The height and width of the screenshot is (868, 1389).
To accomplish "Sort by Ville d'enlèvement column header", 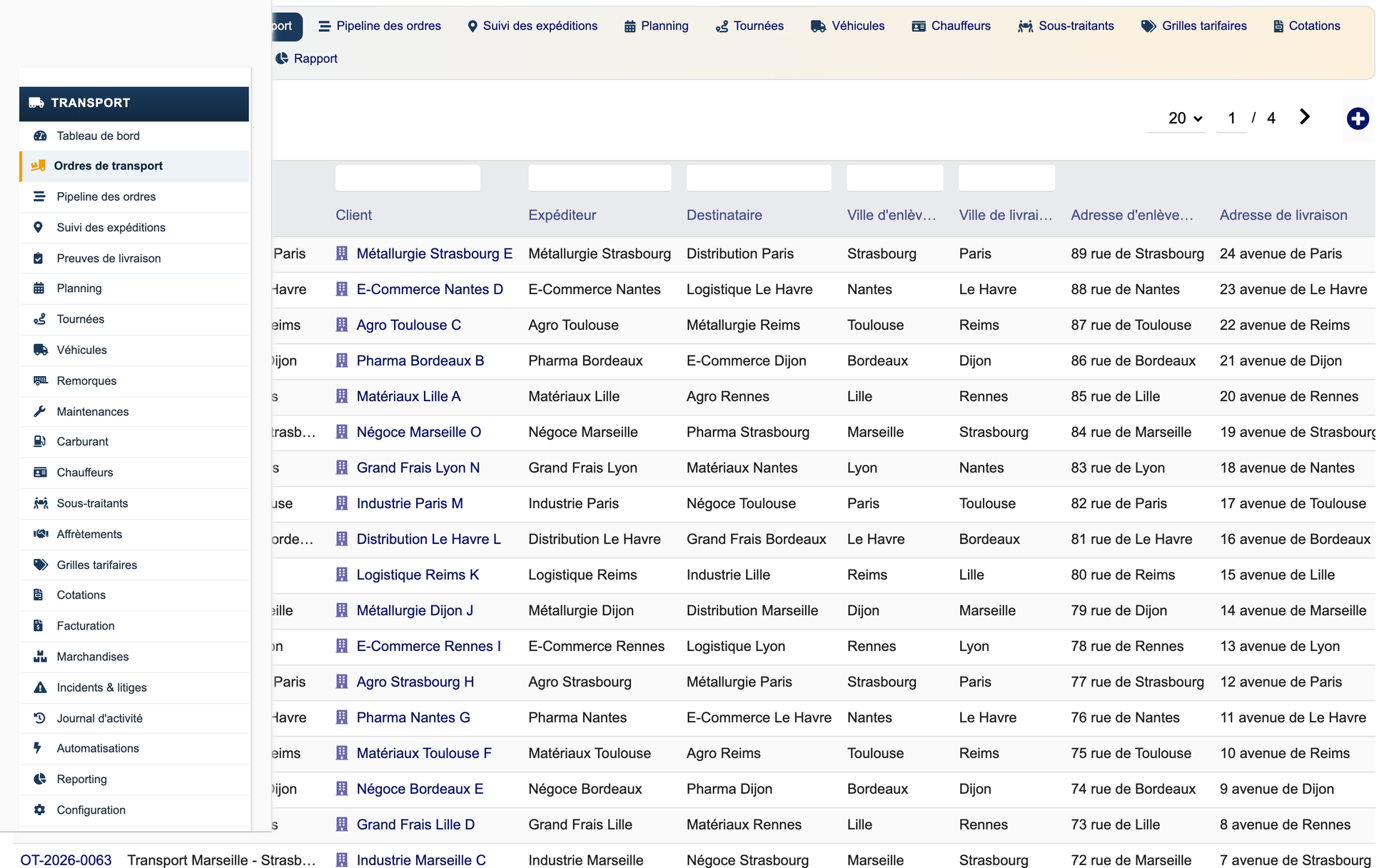I will 892,215.
